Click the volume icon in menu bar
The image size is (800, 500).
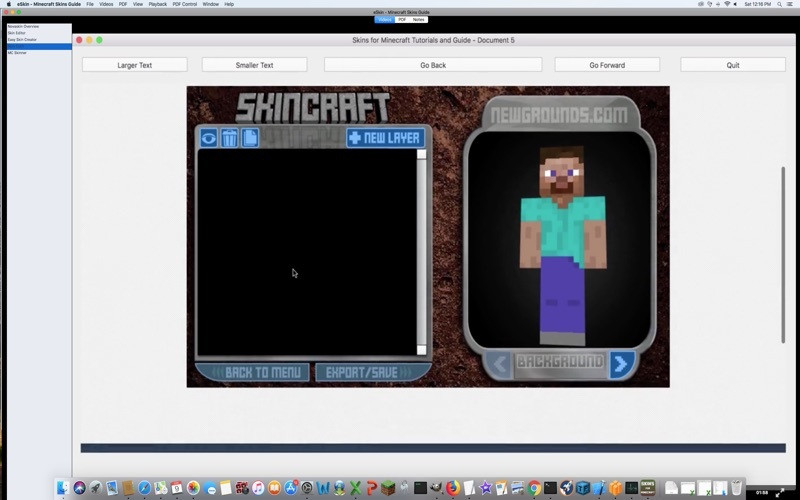735,4
